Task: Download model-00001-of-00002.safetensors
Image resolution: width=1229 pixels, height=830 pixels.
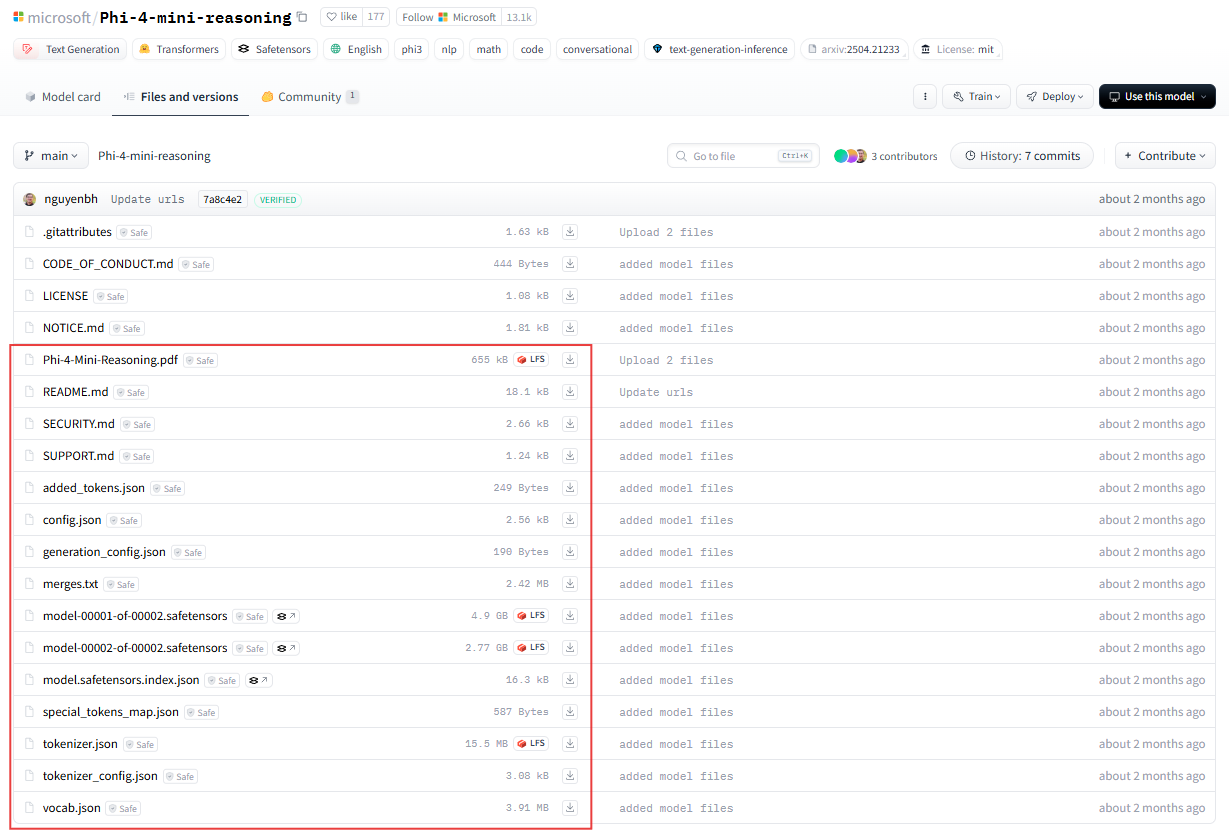Action: [570, 616]
